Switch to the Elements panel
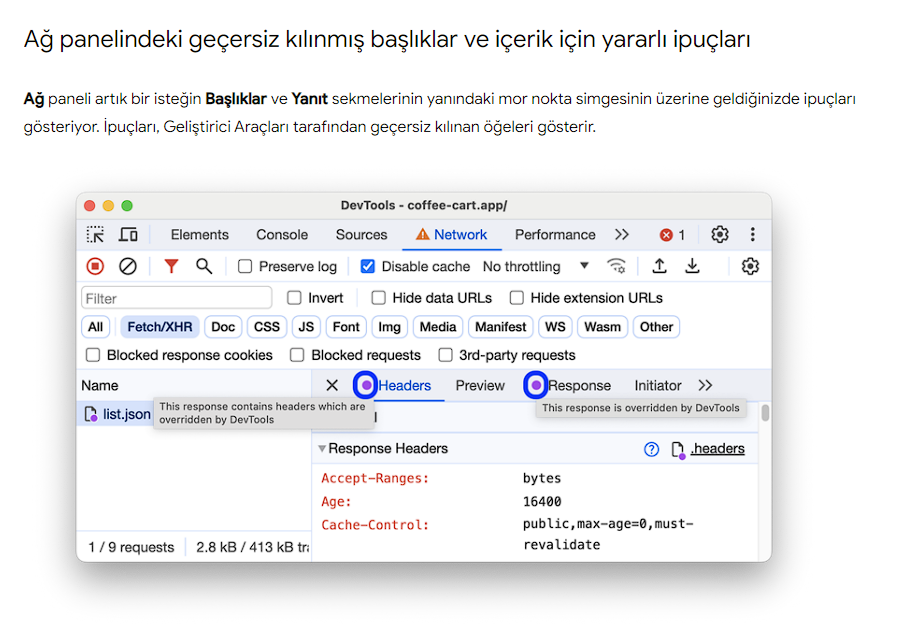 click(199, 234)
